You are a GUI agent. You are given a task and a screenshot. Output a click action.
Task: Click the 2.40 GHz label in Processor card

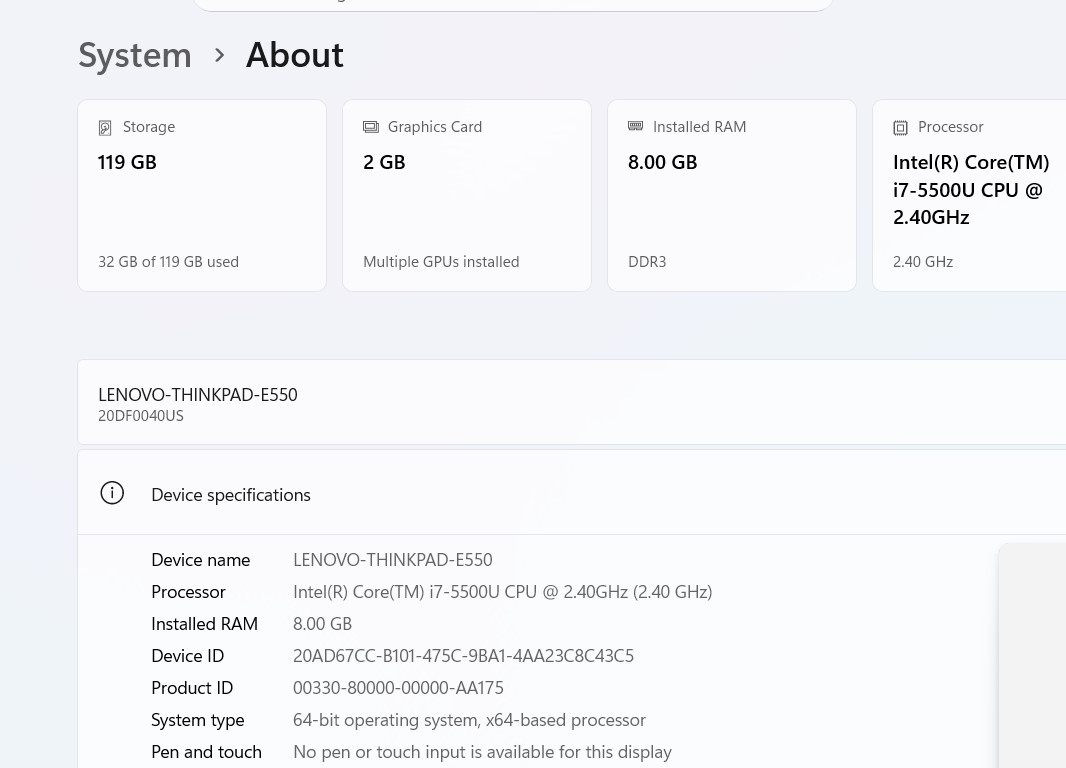[x=923, y=262]
